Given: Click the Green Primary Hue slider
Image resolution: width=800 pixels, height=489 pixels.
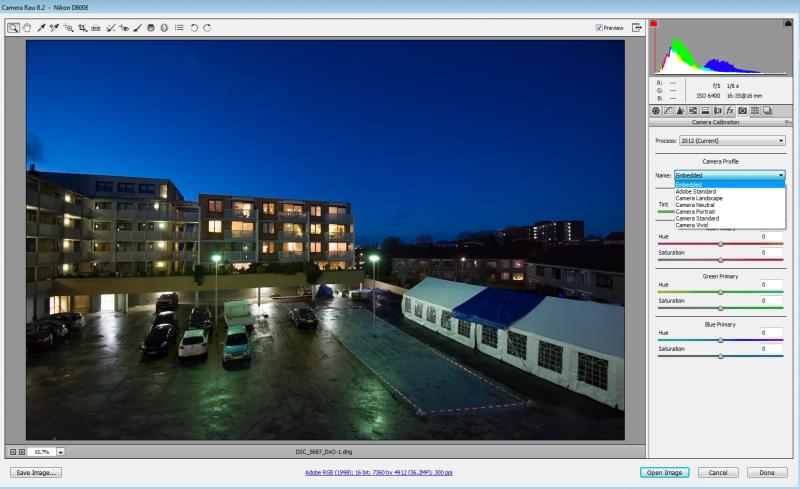Looking at the screenshot, I should coord(720,292).
